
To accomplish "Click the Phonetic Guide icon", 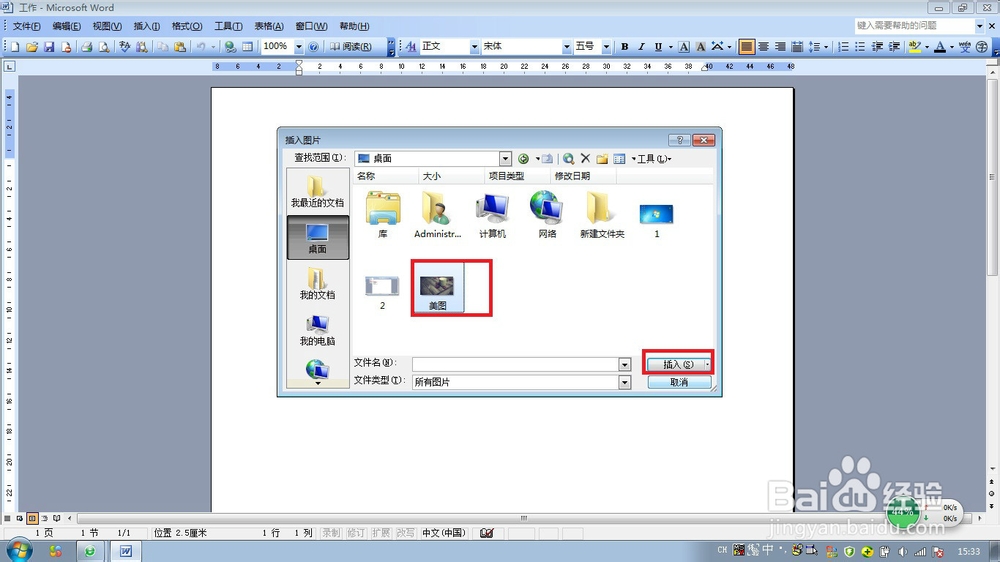I will tap(965, 47).
